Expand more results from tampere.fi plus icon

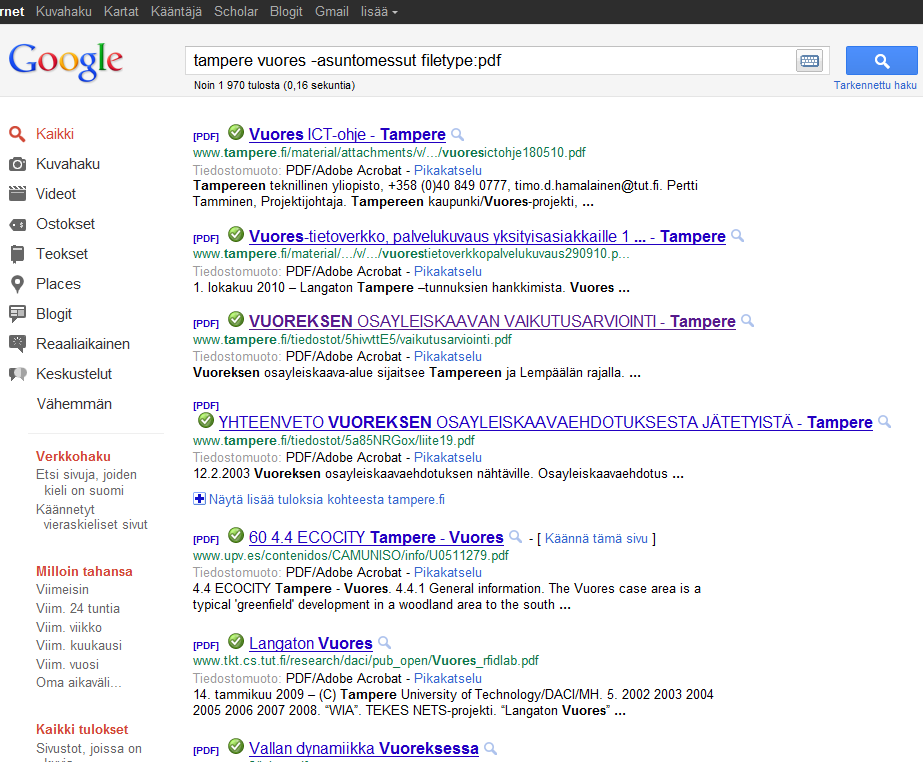[x=200, y=499]
